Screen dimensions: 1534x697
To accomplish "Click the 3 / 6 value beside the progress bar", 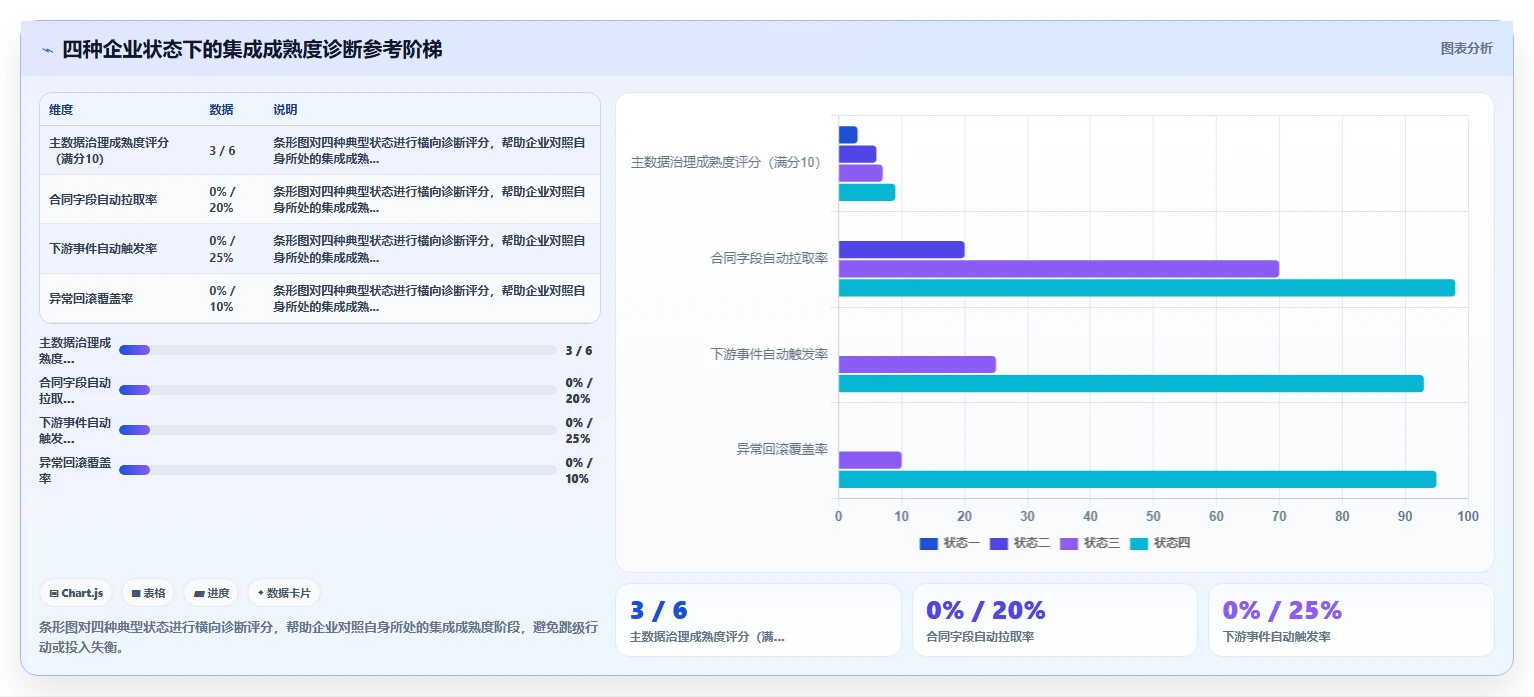I will click(x=579, y=351).
